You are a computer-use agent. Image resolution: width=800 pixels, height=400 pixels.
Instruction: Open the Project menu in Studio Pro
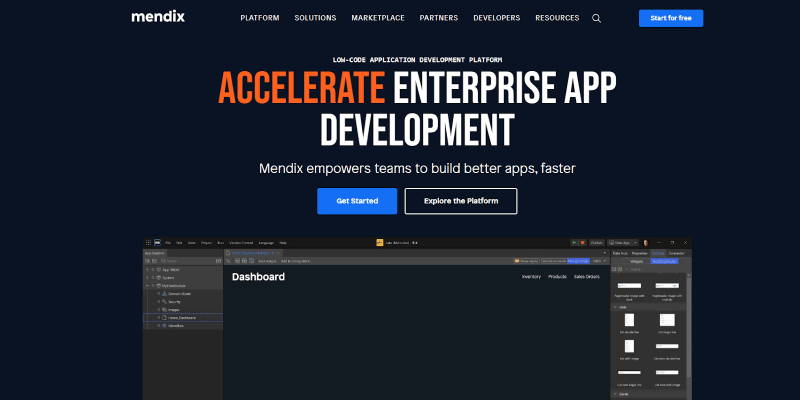tap(206, 243)
